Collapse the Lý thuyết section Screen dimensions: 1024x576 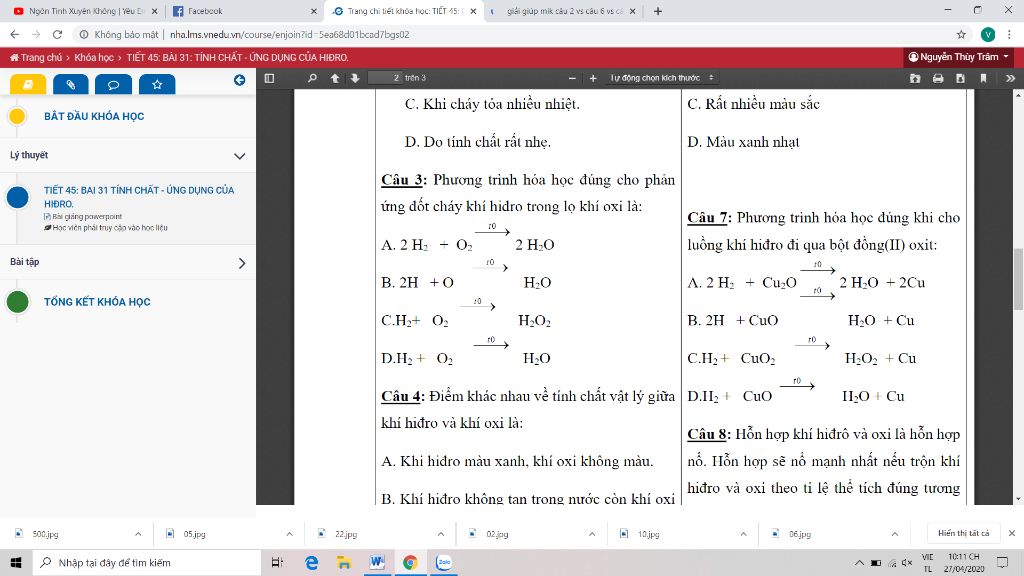240,156
